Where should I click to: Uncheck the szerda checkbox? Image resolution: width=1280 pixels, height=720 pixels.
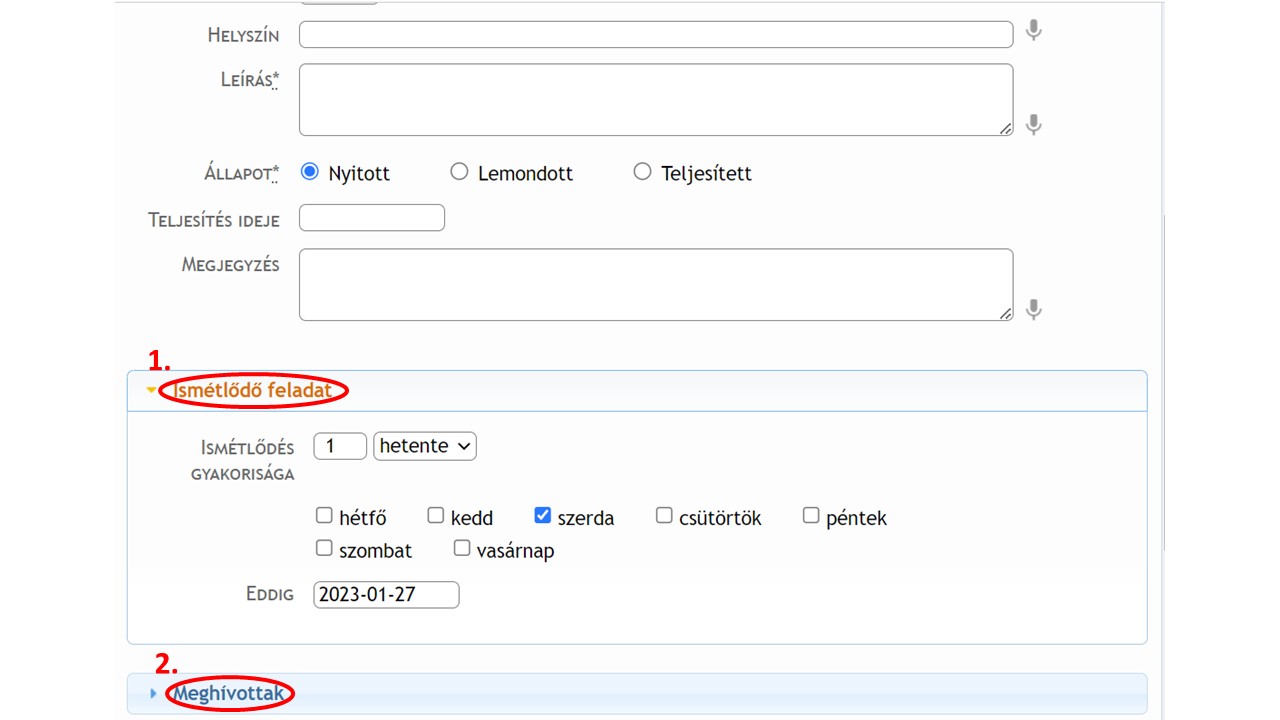click(543, 516)
